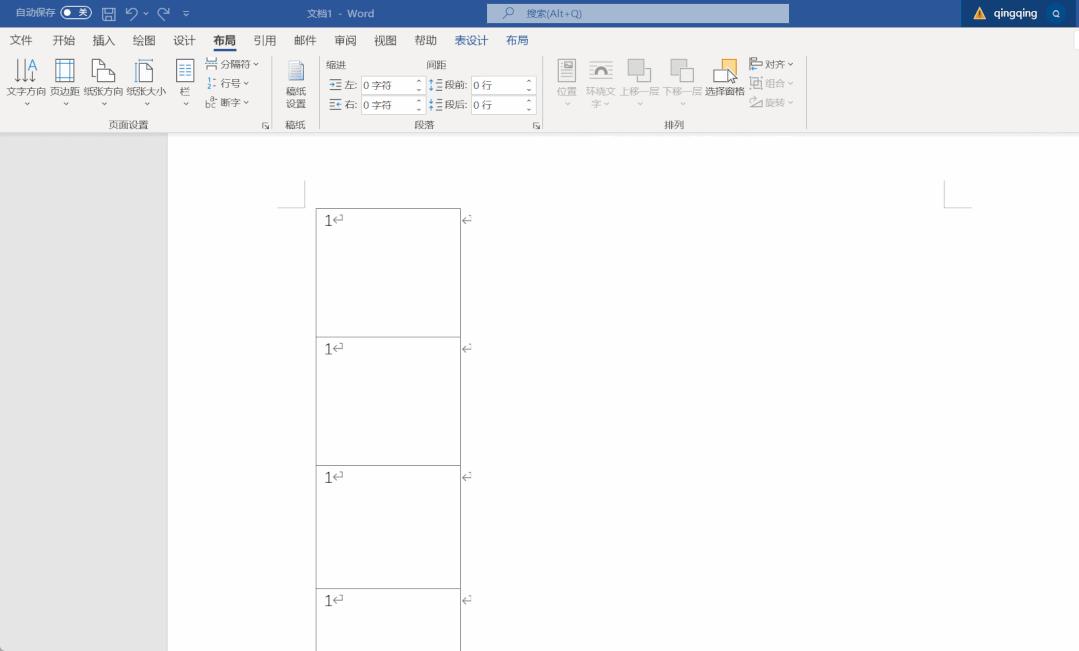
Task: Switch to the 插入 tab
Action: point(103,41)
